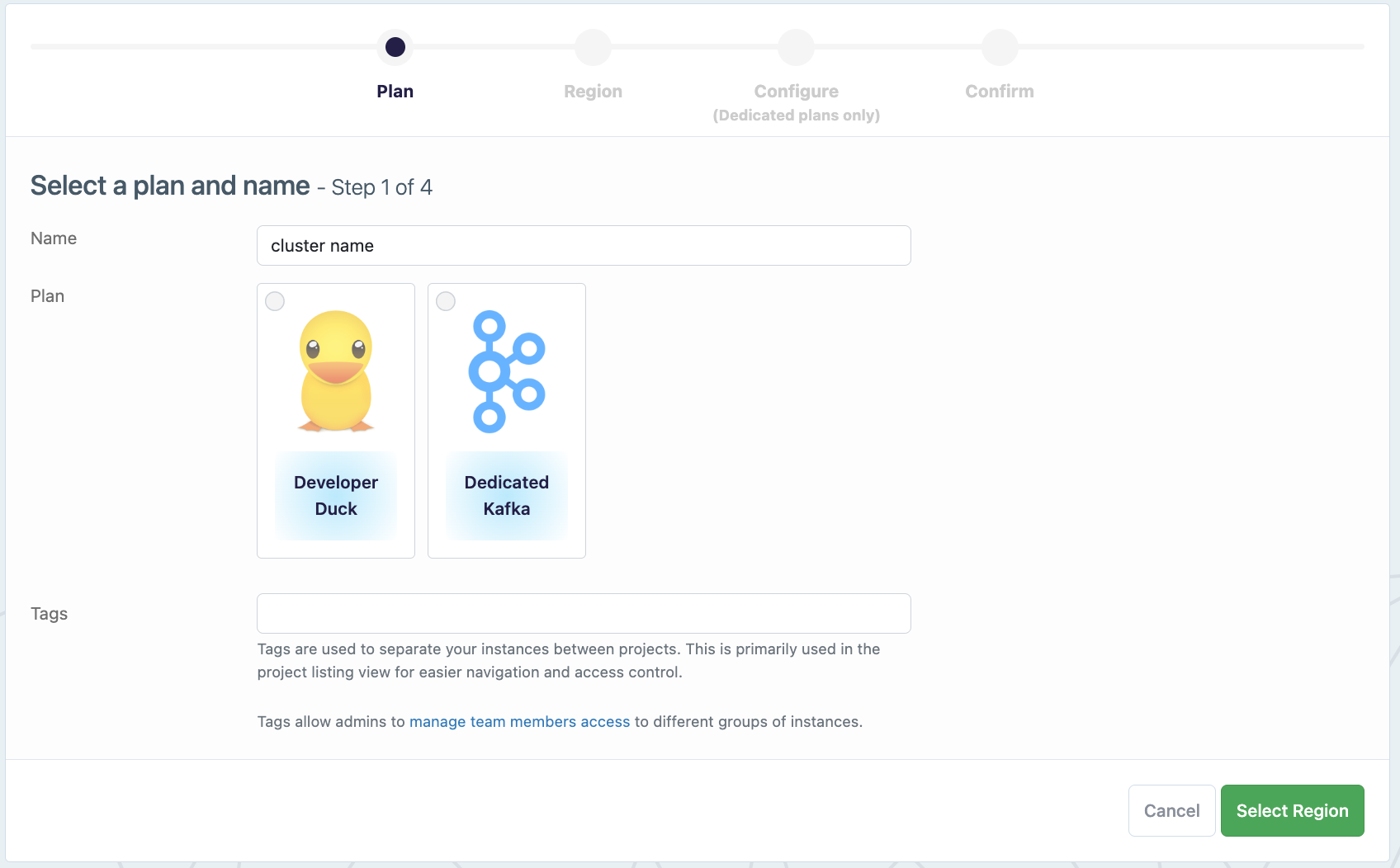Click the green Select Region button

coord(1292,811)
